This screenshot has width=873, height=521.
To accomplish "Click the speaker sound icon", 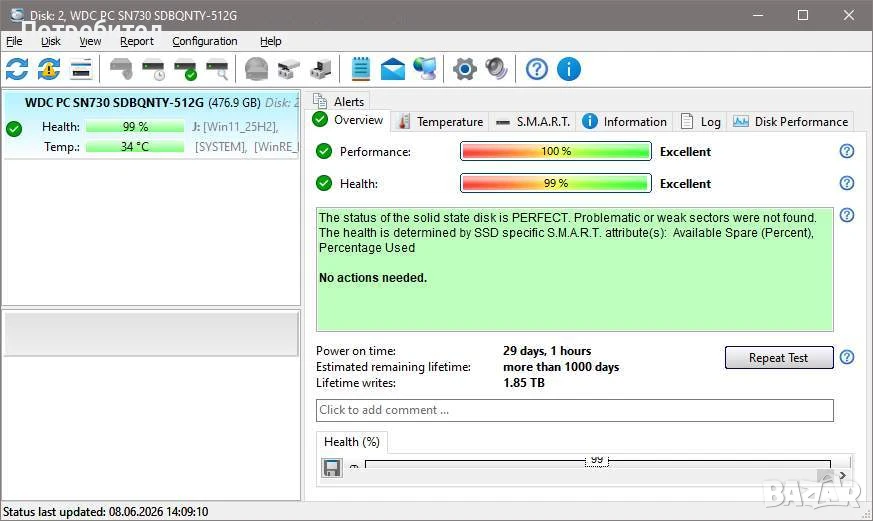I will [496, 69].
